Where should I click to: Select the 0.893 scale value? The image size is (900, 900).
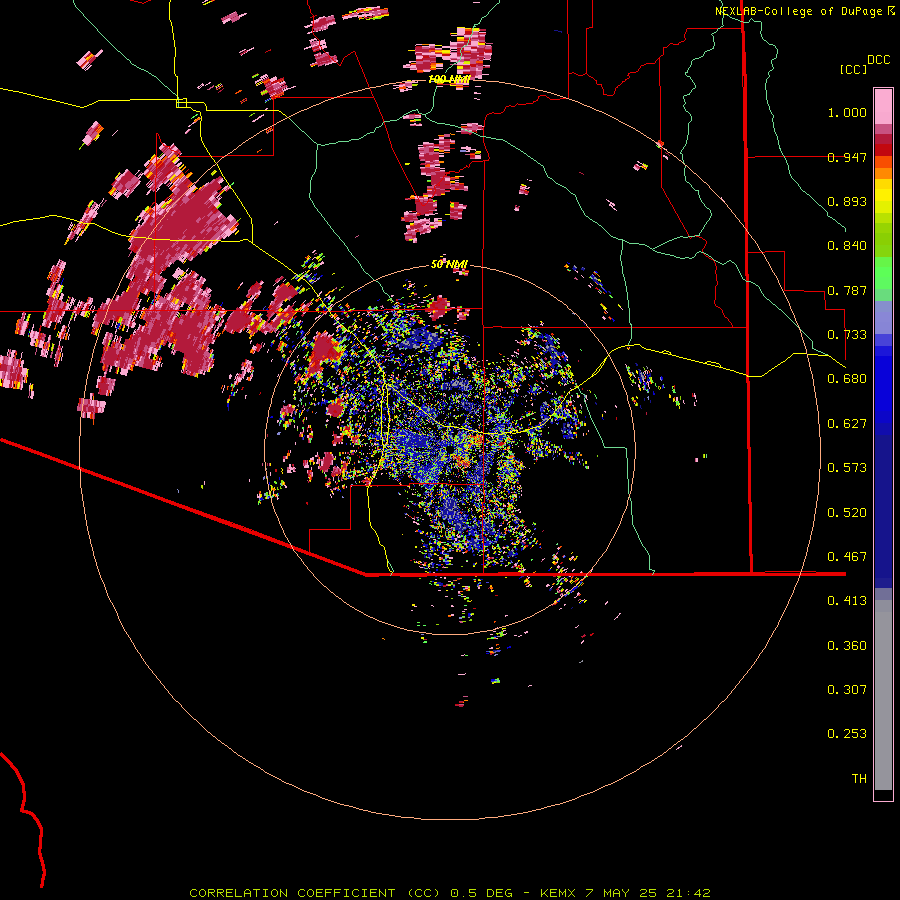click(847, 201)
